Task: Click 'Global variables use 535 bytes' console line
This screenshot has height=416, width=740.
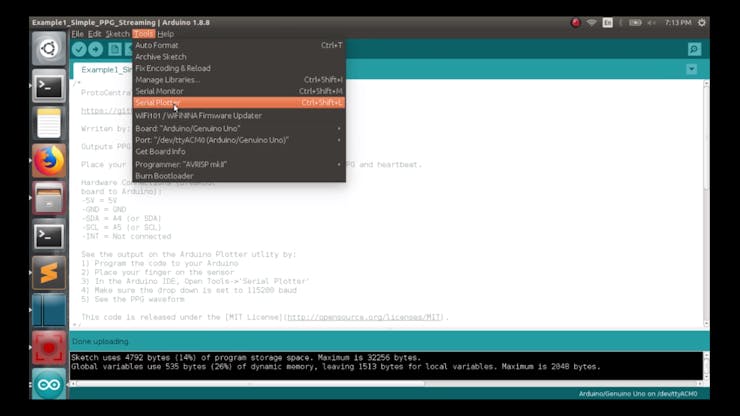Action: (336, 366)
